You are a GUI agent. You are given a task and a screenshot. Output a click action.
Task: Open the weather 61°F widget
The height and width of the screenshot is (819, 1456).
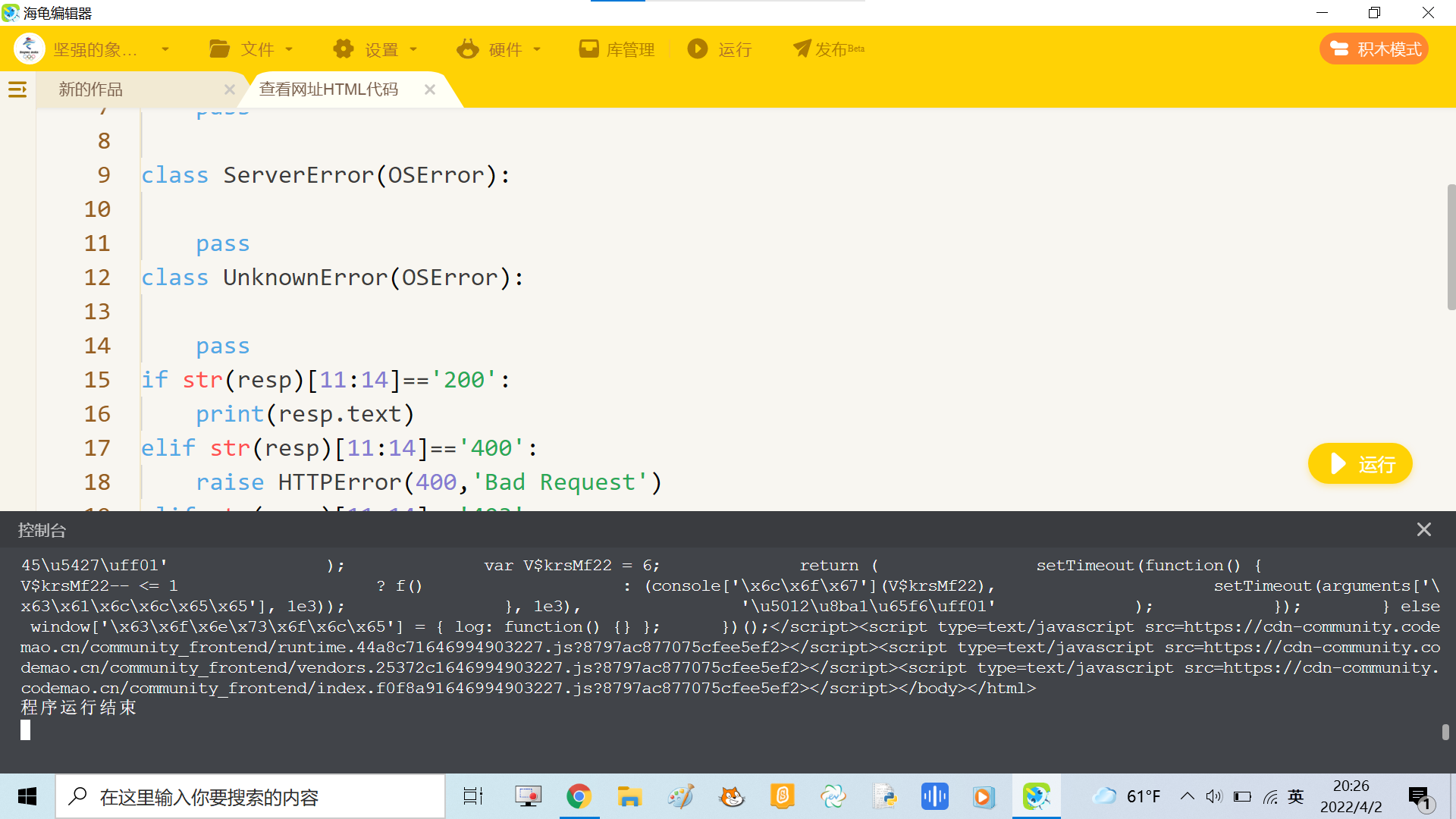tap(1126, 796)
